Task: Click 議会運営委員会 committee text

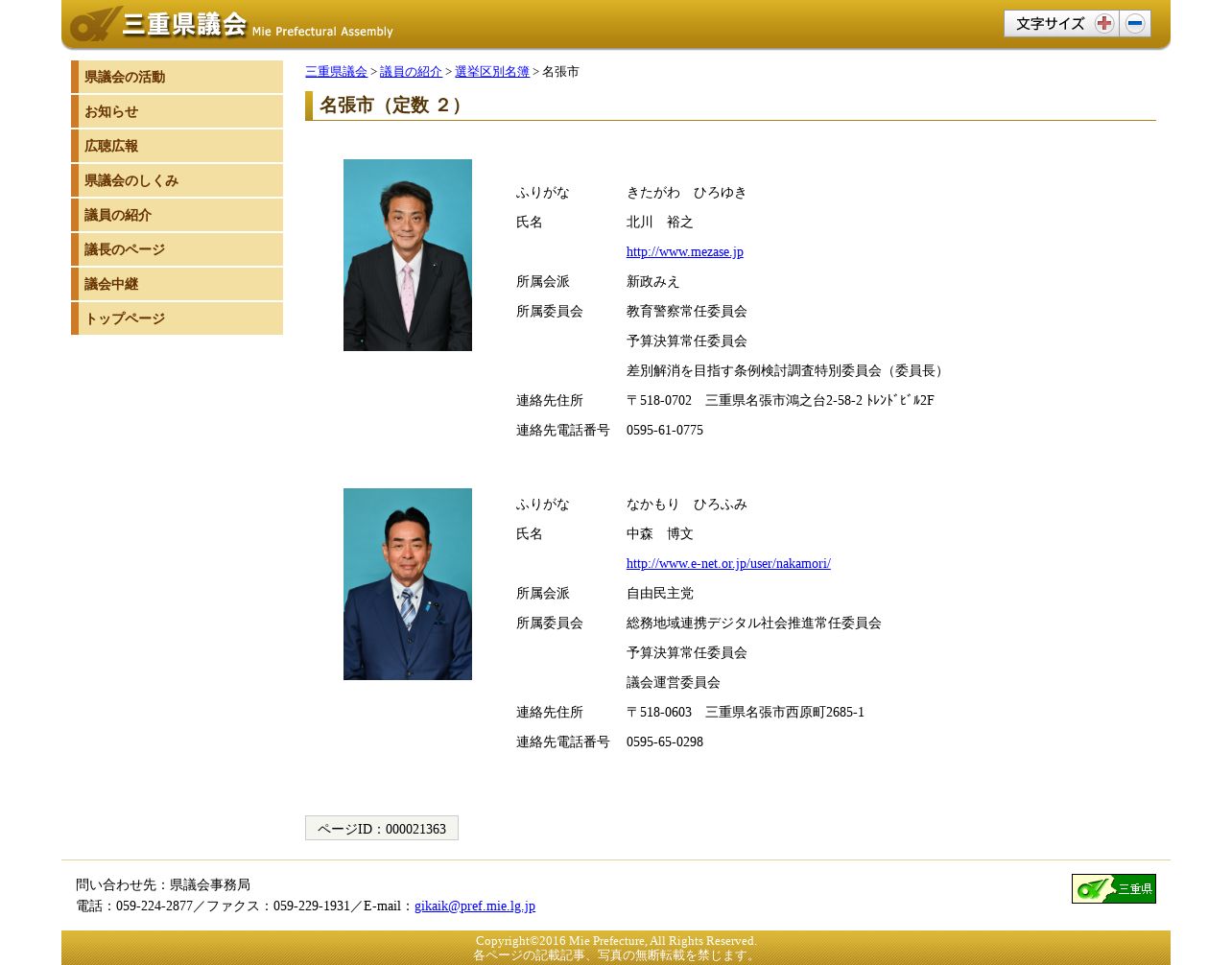Action: pos(673,683)
